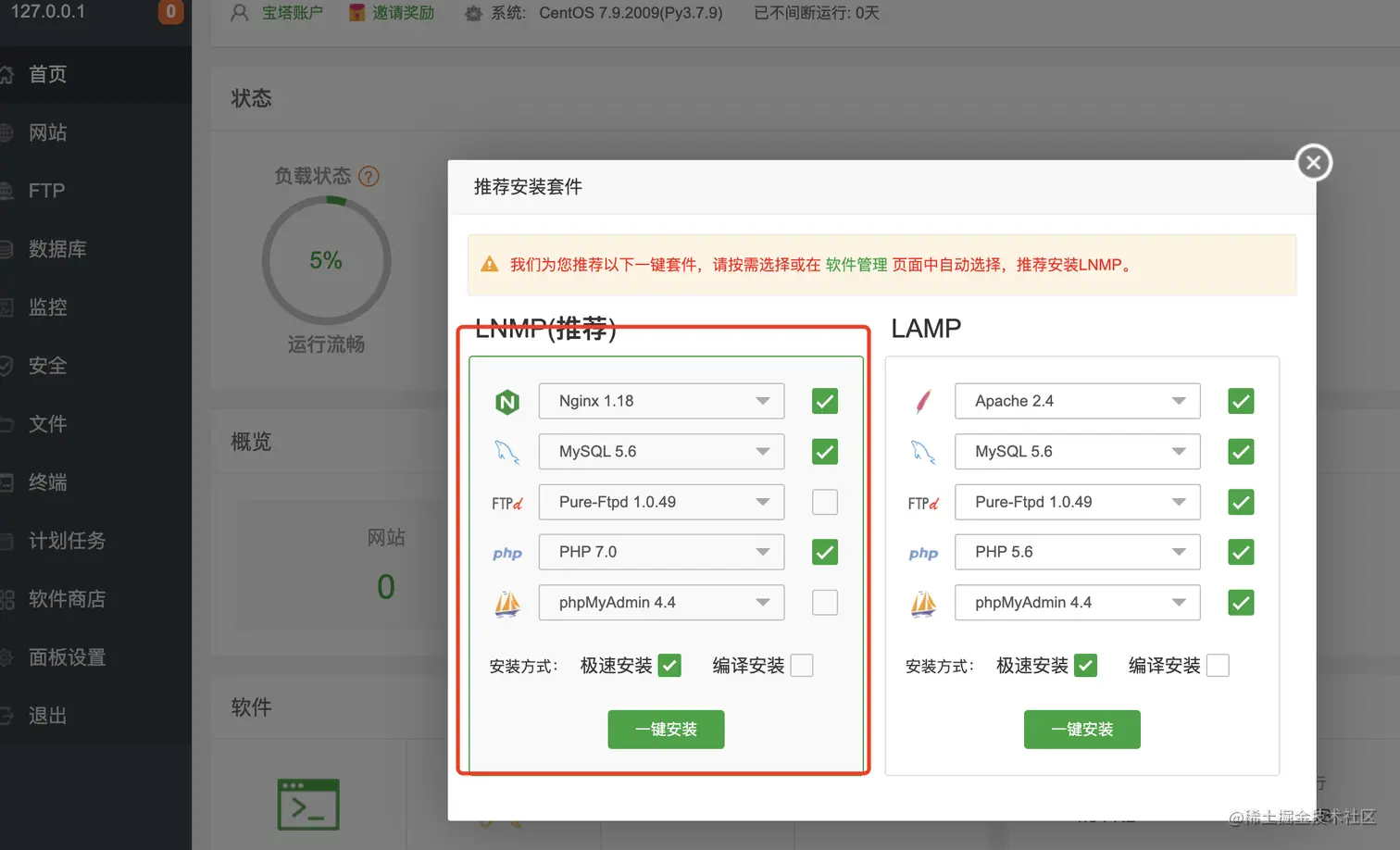1400x850 pixels.
Task: Open LAMP MySQL 5.6 version dropdown
Action: [x=1078, y=452]
